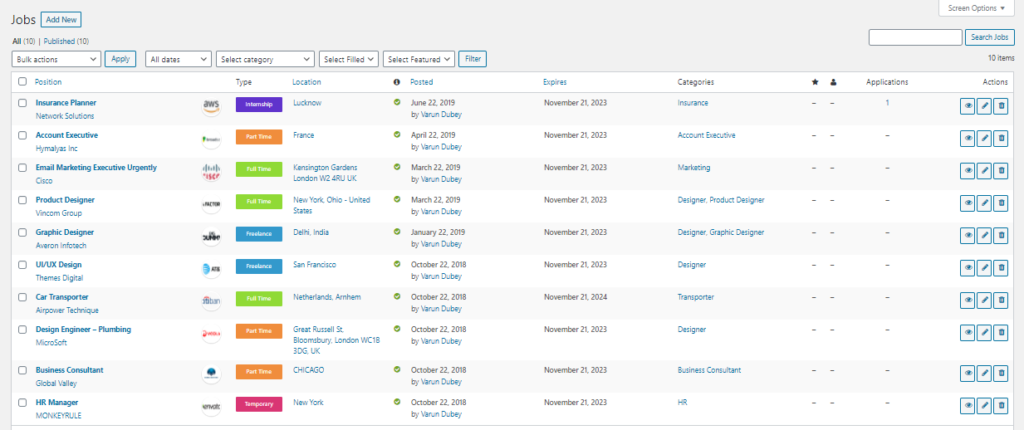View the Graphic Designer job via eye icon

967,235
